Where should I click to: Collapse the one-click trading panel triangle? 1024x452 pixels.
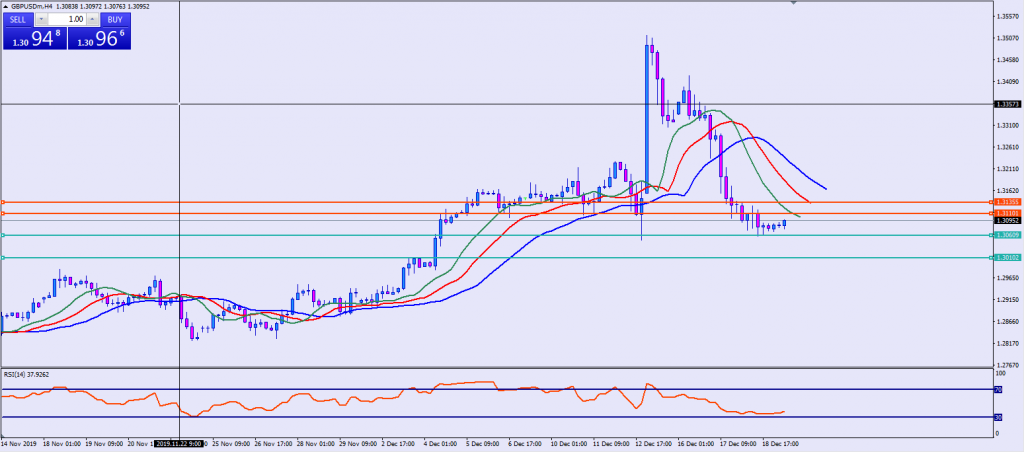click(x=5, y=6)
